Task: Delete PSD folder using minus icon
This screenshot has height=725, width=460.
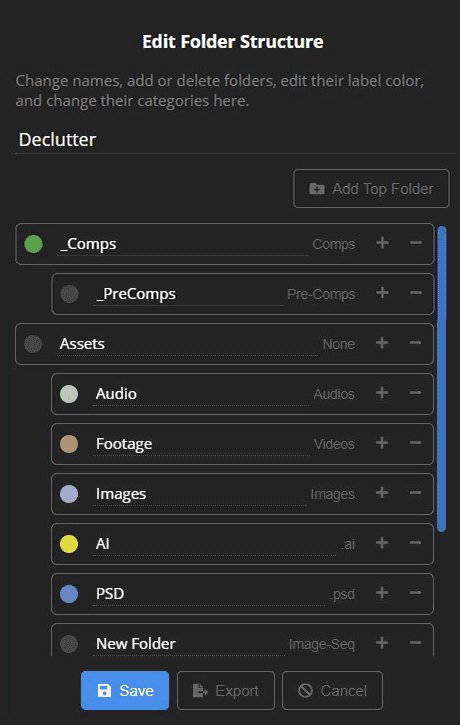Action: [415, 592]
